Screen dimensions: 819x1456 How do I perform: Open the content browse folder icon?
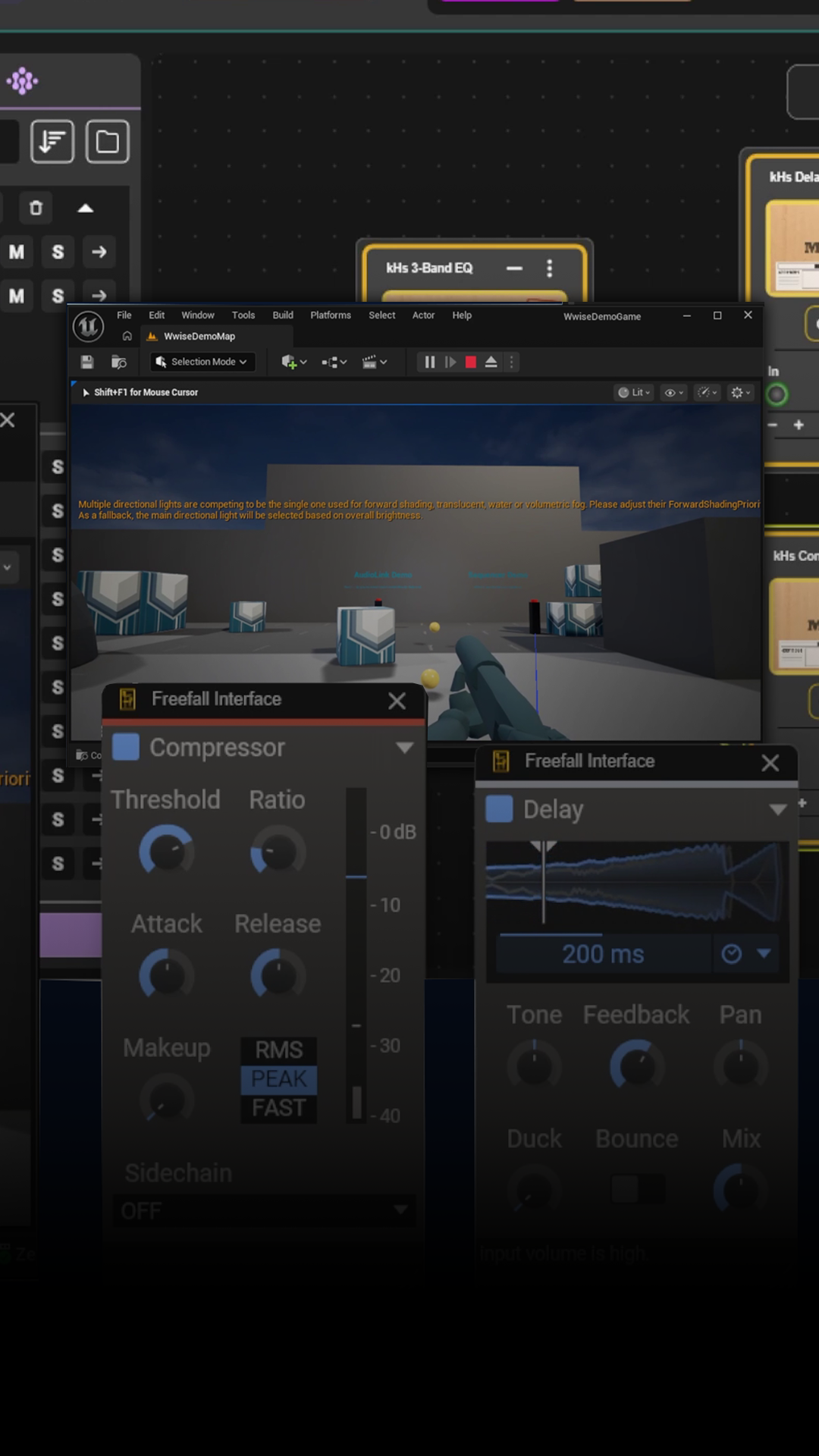[x=118, y=362]
